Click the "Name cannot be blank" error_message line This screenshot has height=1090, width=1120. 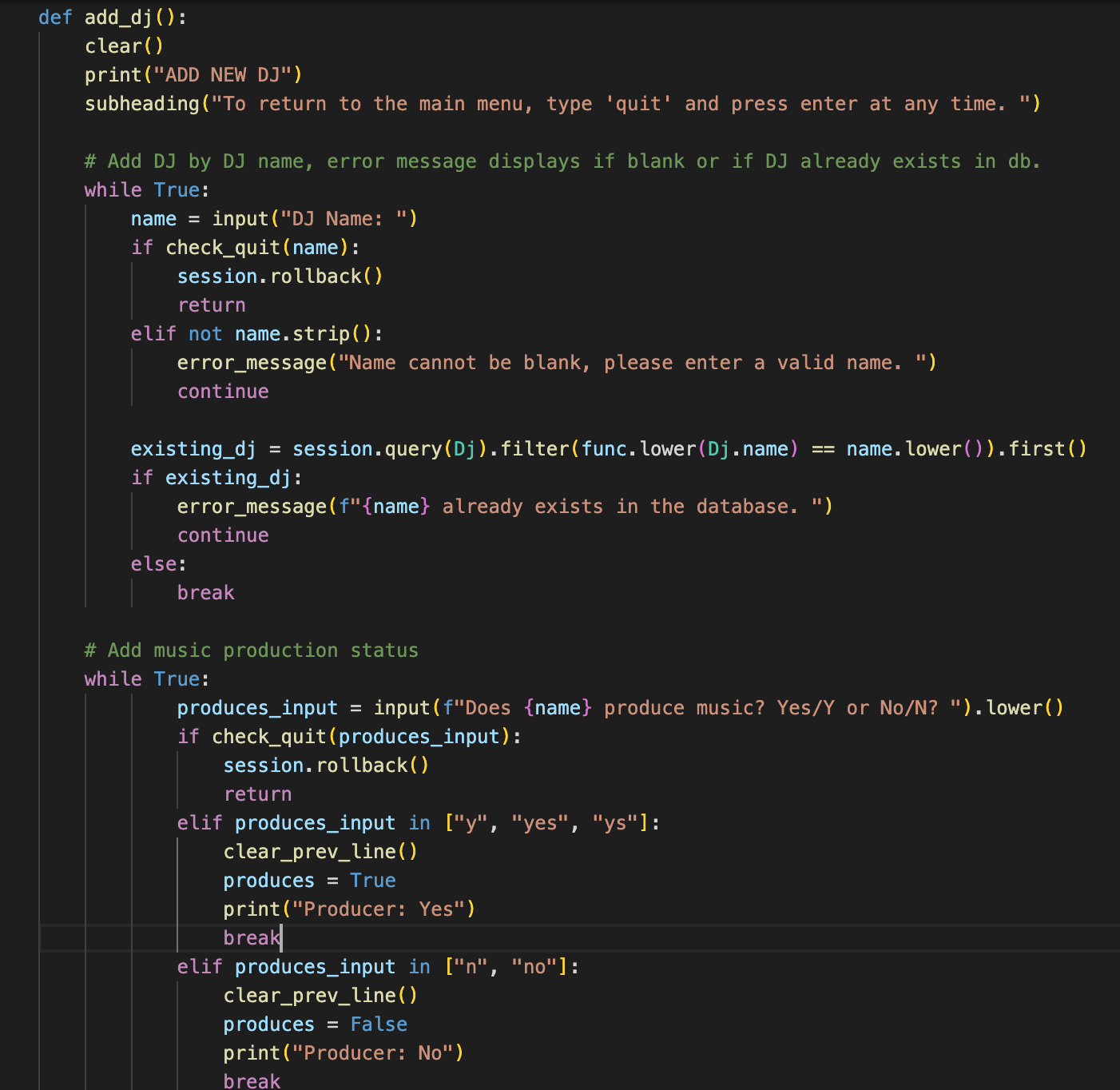pos(557,363)
